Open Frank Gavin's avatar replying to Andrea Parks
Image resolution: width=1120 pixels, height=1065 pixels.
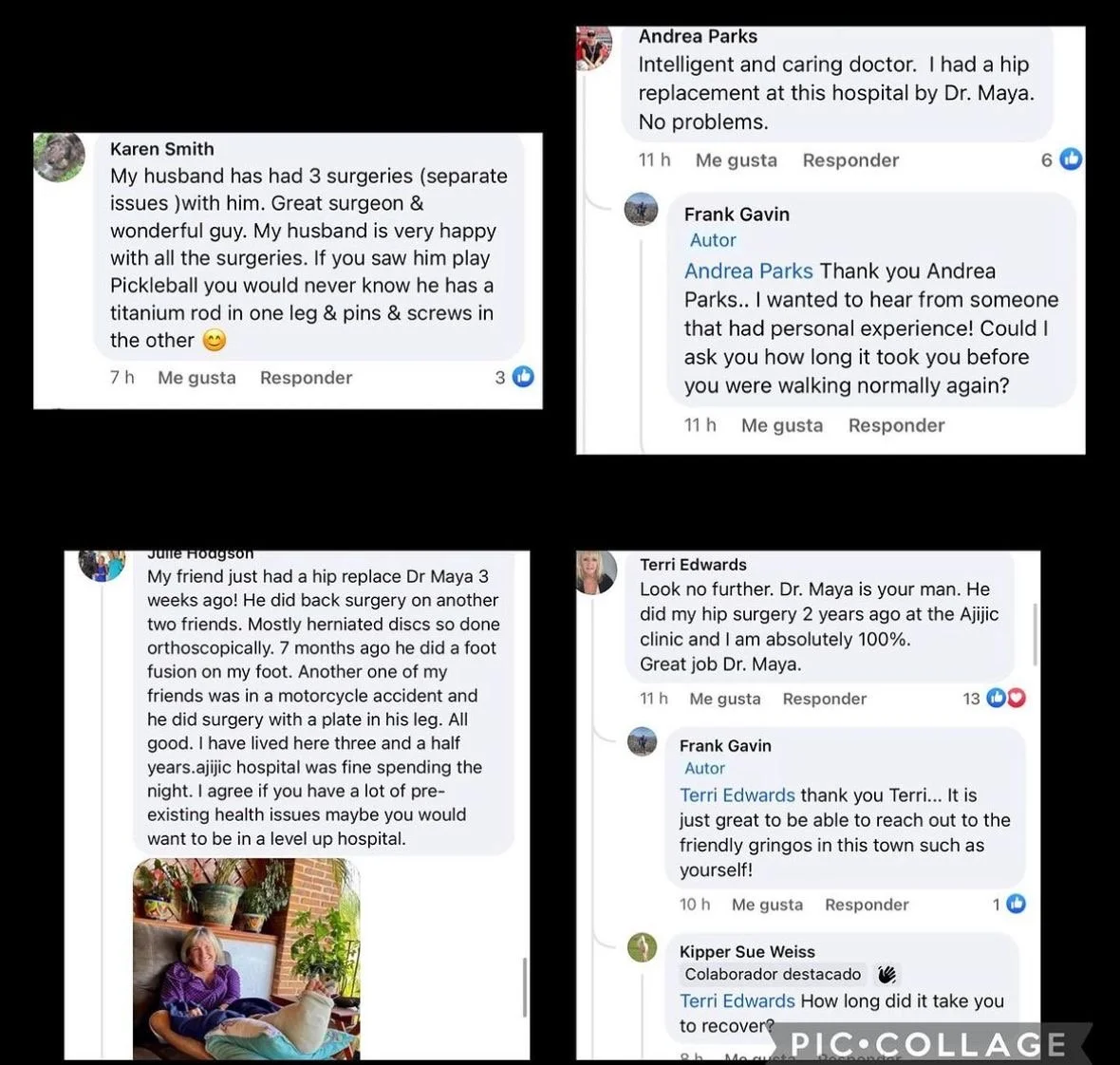642,209
